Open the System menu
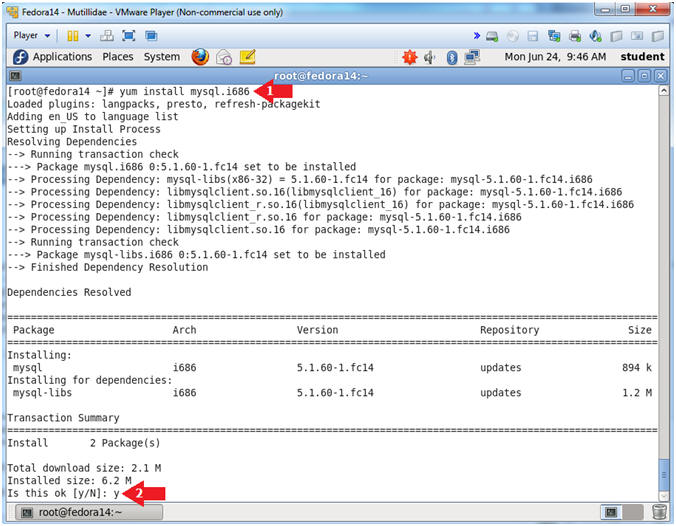The width and height of the screenshot is (676, 526). pos(162,57)
